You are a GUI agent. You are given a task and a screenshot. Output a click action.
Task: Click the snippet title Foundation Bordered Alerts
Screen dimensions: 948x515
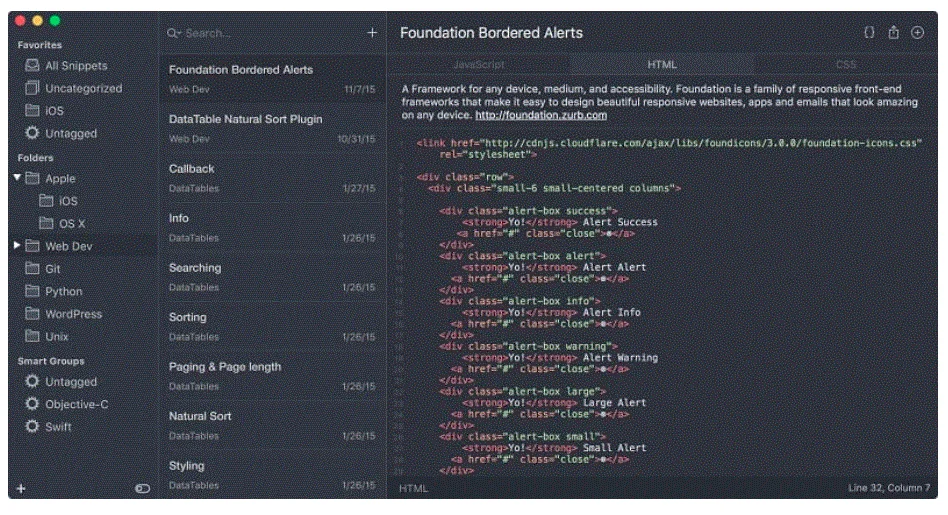tap(491, 33)
